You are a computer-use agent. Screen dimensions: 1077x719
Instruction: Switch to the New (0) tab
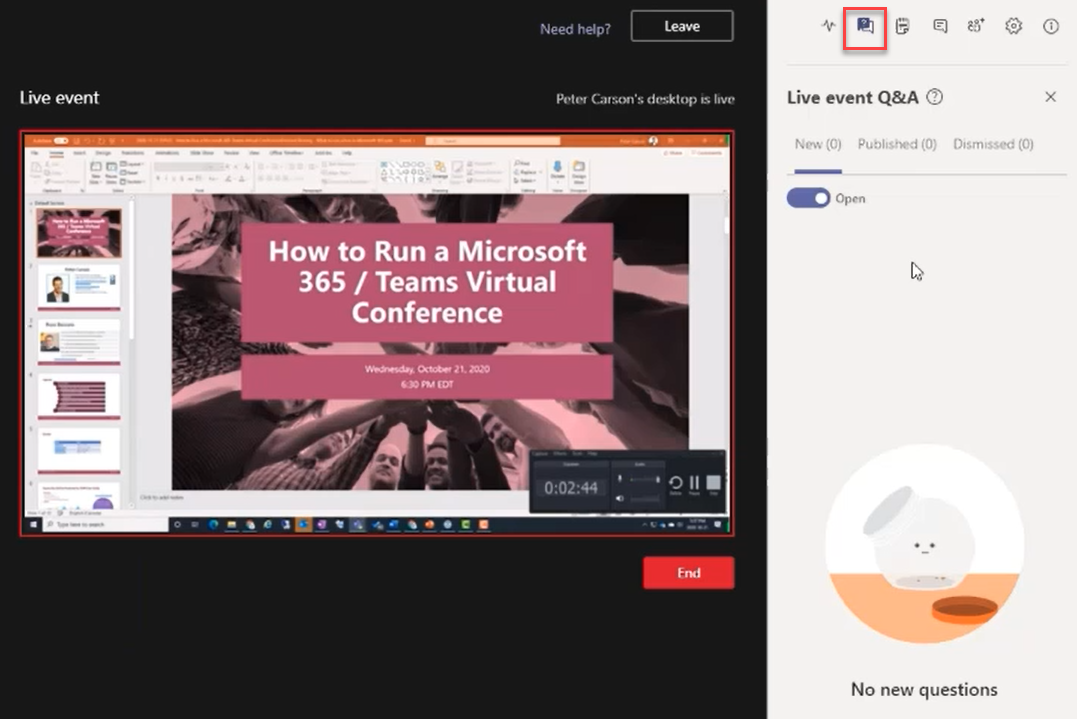tap(817, 144)
